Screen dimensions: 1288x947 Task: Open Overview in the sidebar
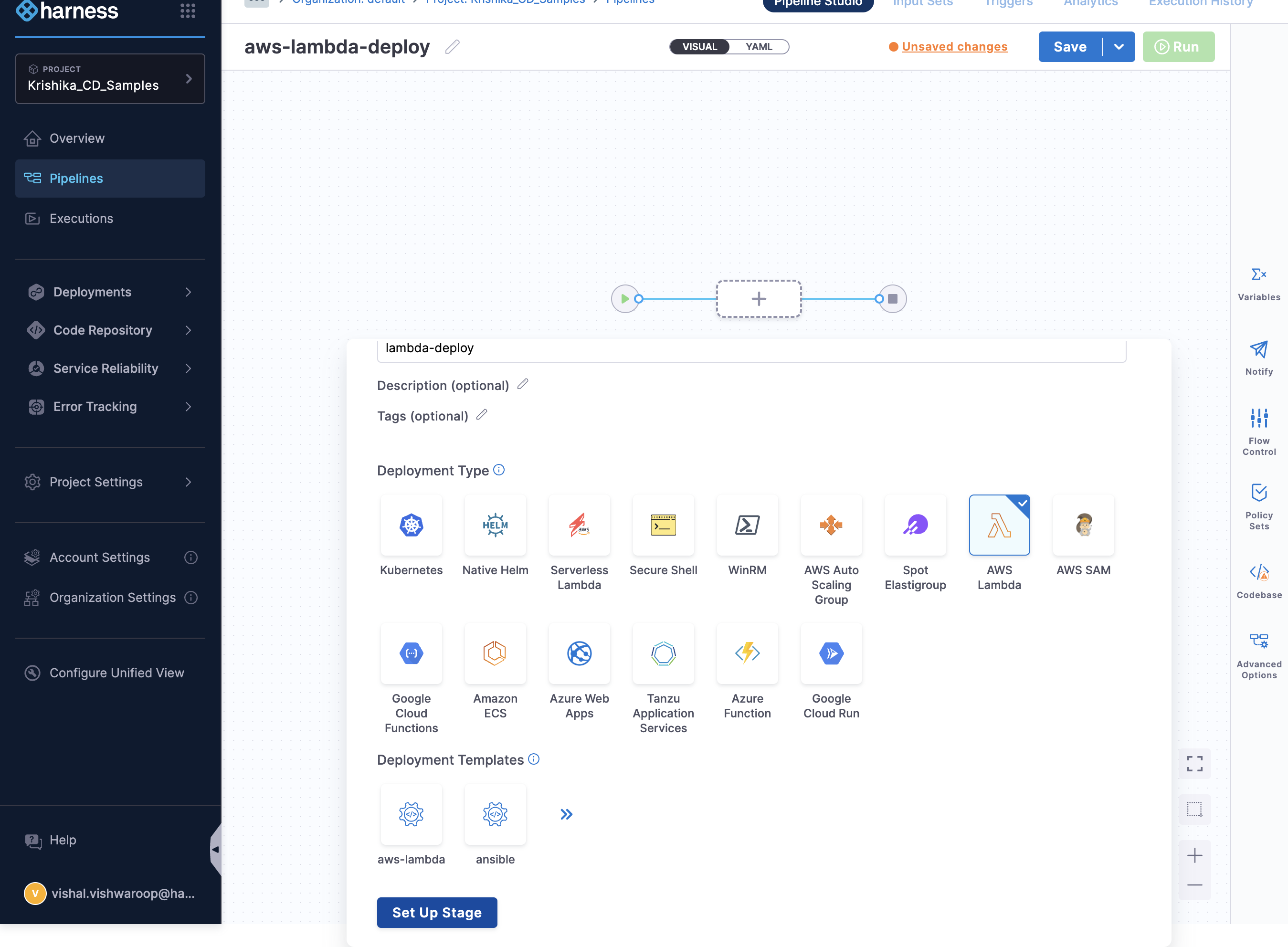click(x=110, y=138)
